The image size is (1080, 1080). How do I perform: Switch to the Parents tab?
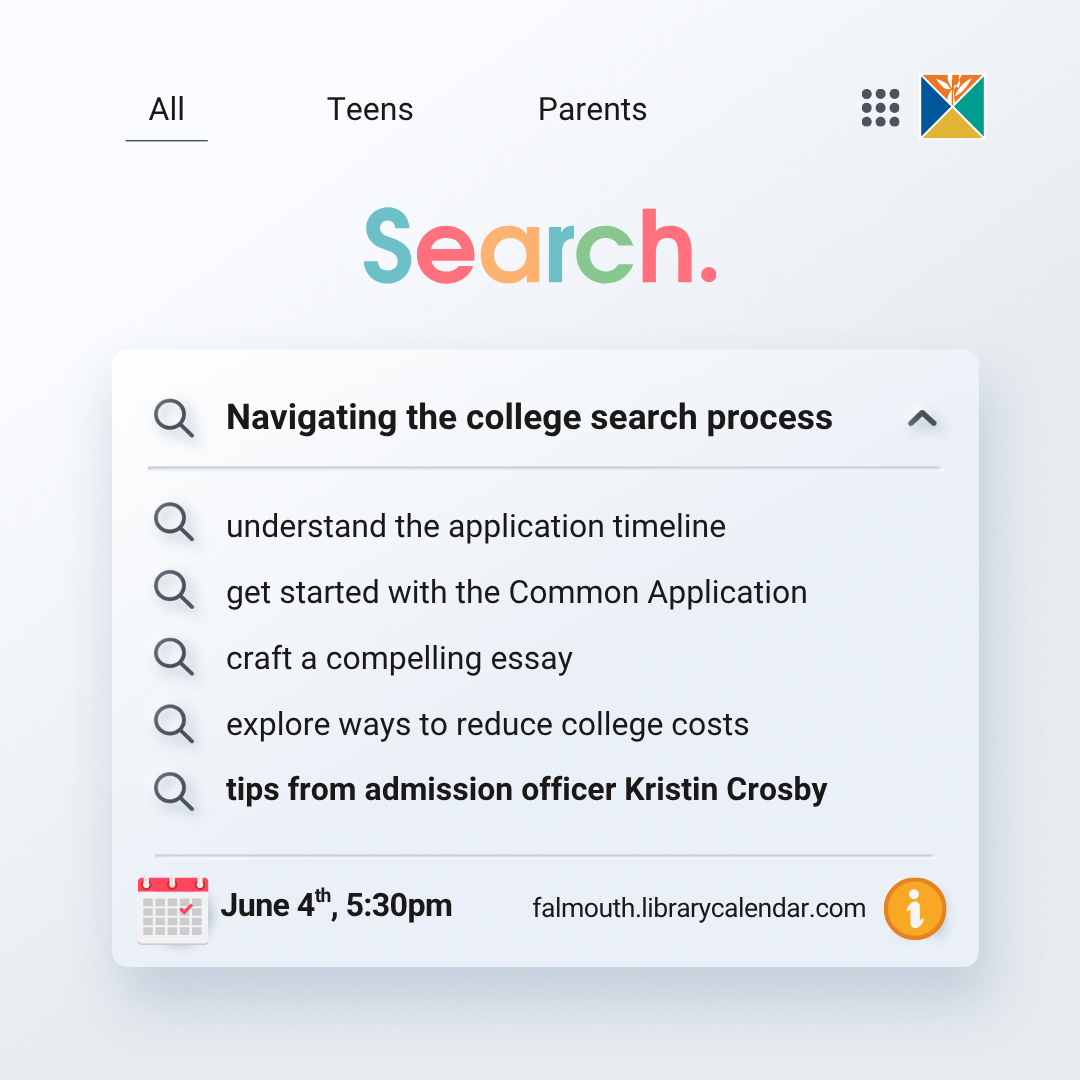(x=592, y=109)
